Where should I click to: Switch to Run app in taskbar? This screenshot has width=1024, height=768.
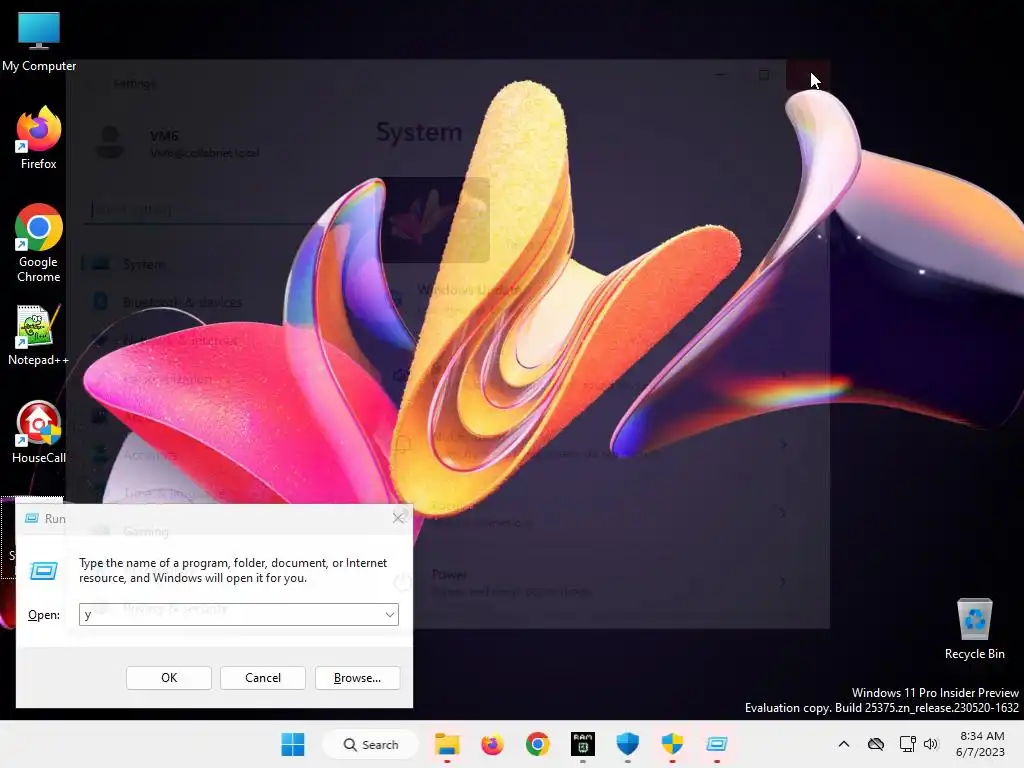point(717,744)
